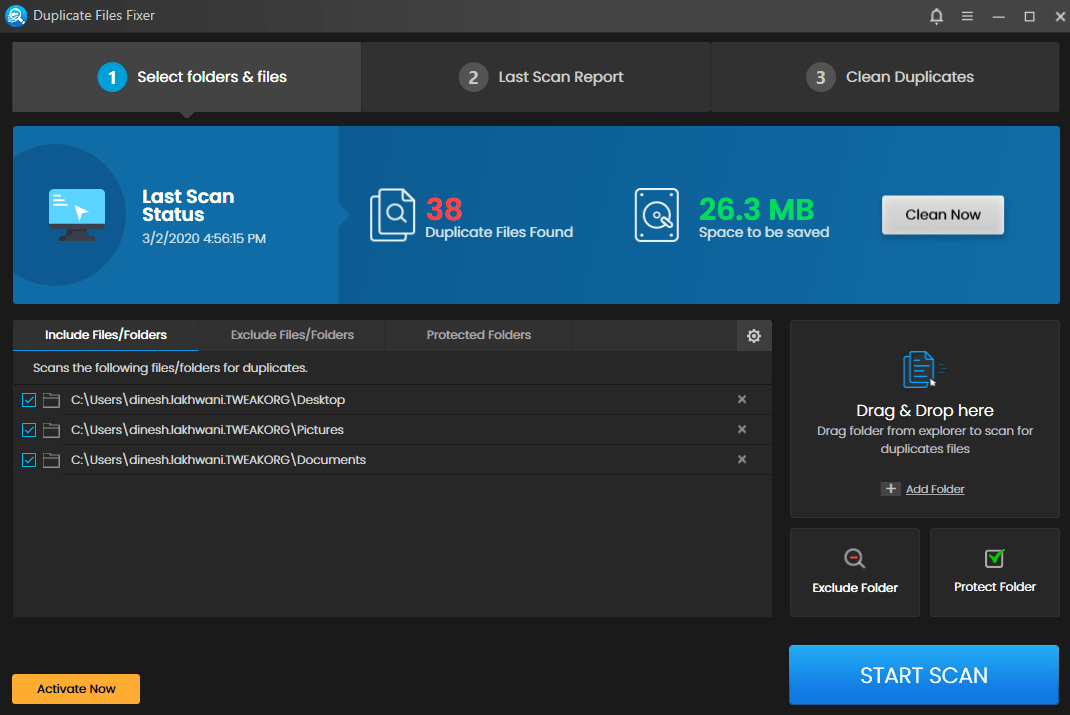Screen dimensions: 1070x715
Task: Switch to Exclude Files/Folders tab
Action: [x=292, y=335]
